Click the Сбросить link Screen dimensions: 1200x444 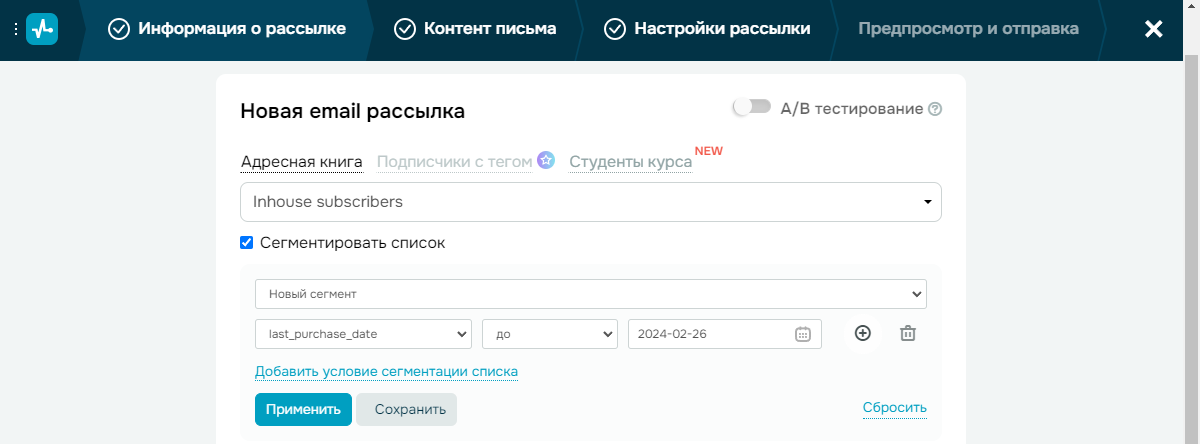click(x=895, y=408)
